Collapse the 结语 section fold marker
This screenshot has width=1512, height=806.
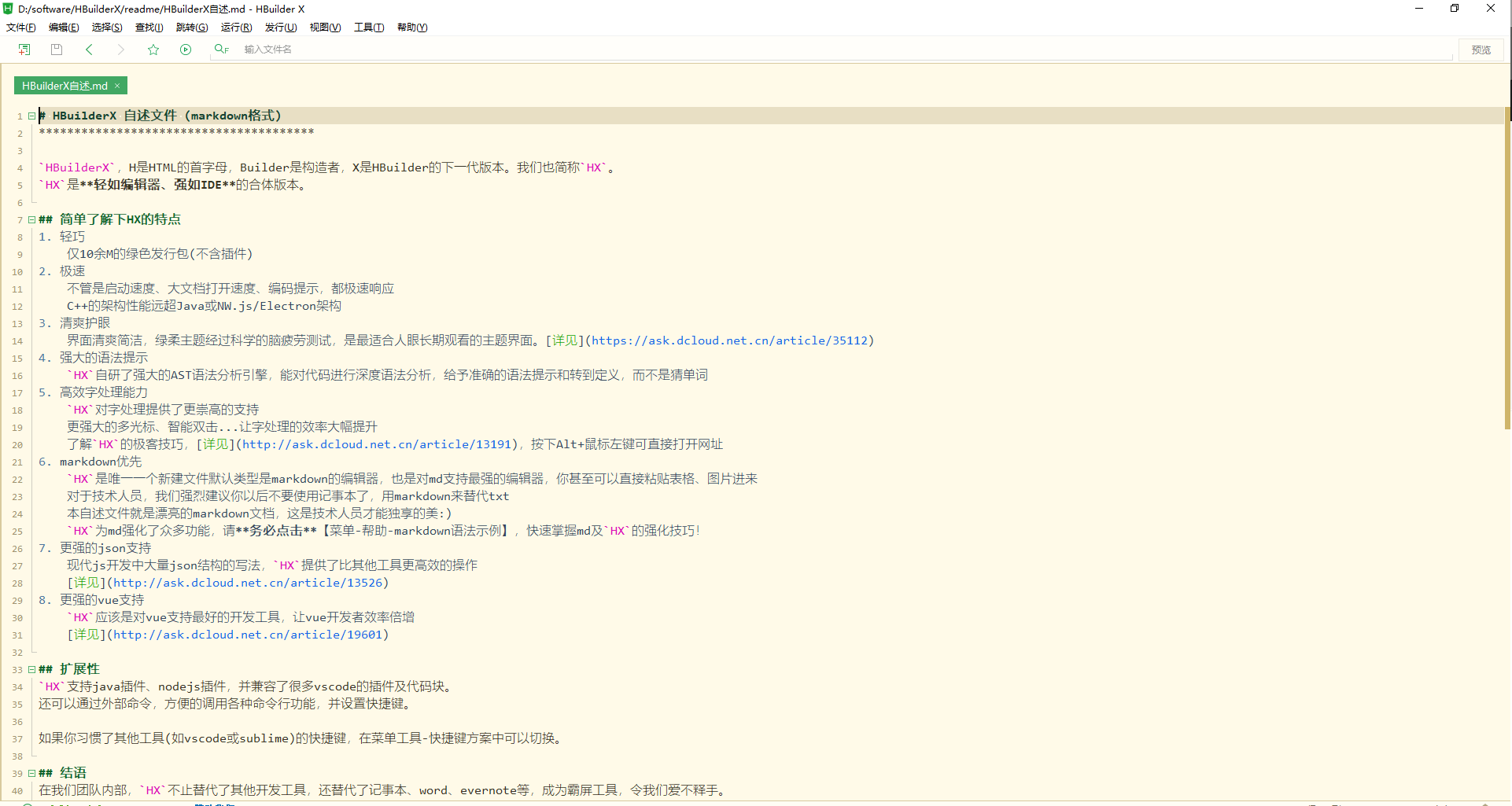pos(31,774)
